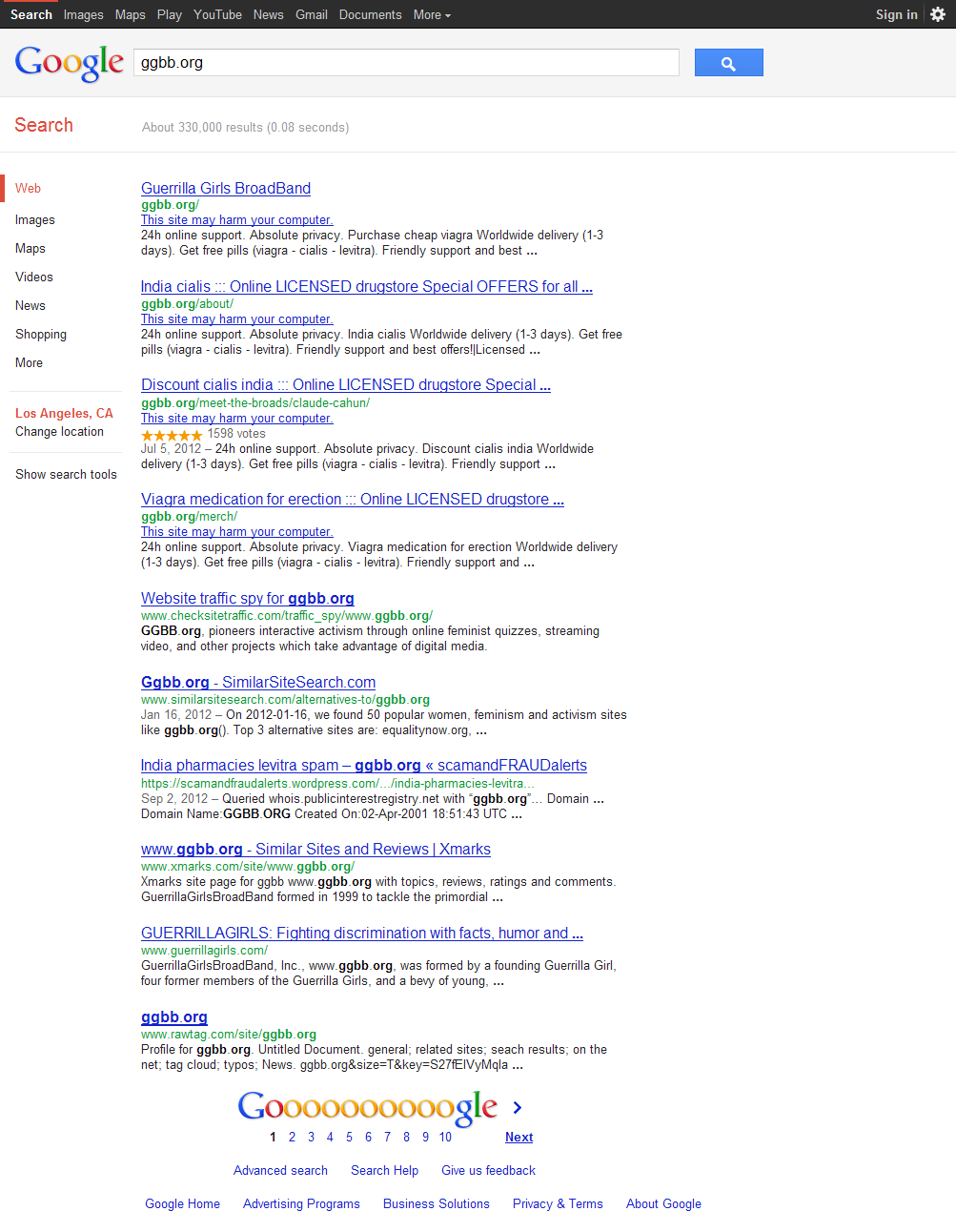956x1232 pixels.
Task: Click Los Angeles, CA location text
Action: pyautogui.click(x=64, y=414)
